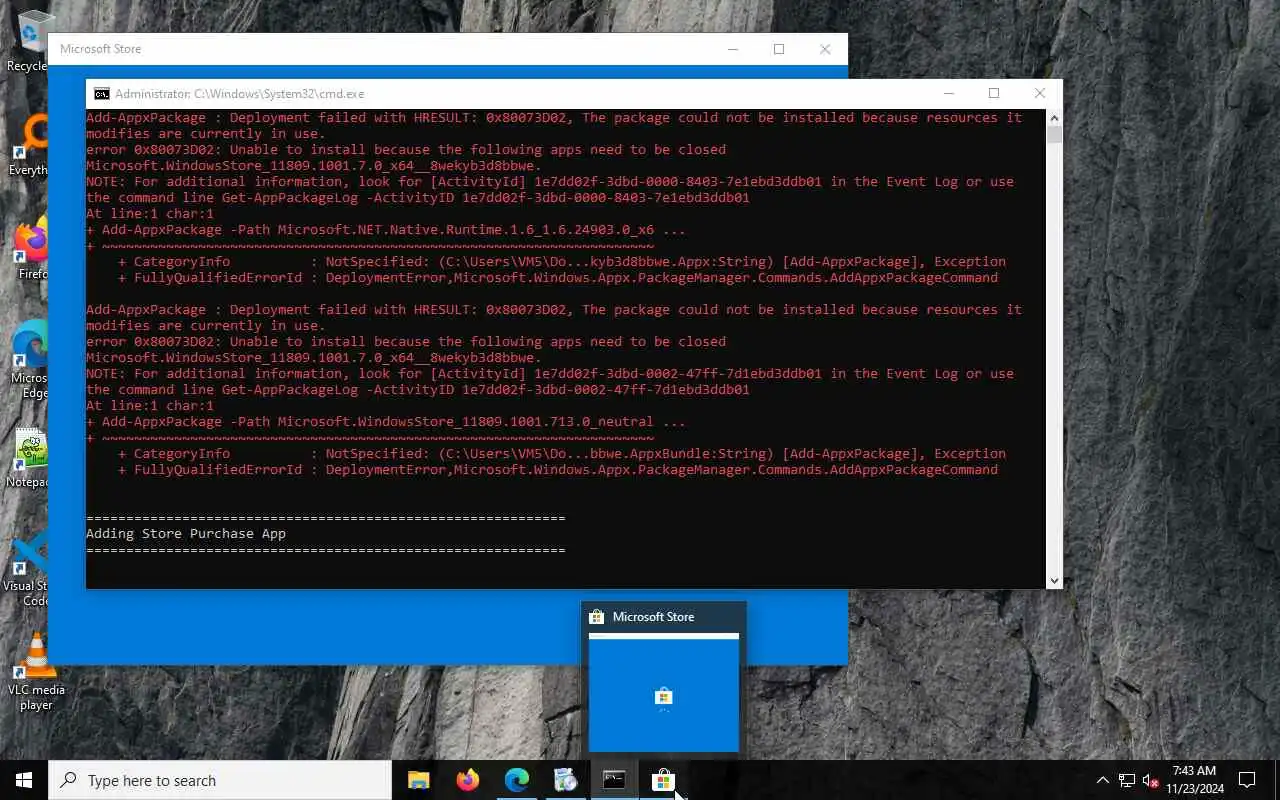The image size is (1280, 800).
Task: Maximize the Microsoft Store window
Action: tap(779, 49)
